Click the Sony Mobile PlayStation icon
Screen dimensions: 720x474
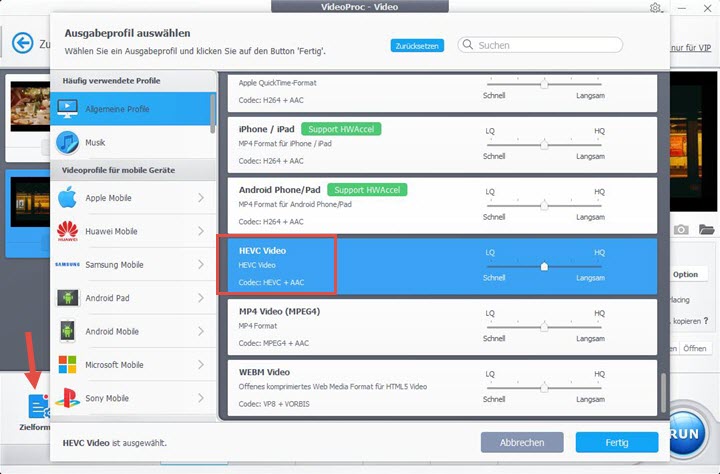pyautogui.click(x=68, y=398)
